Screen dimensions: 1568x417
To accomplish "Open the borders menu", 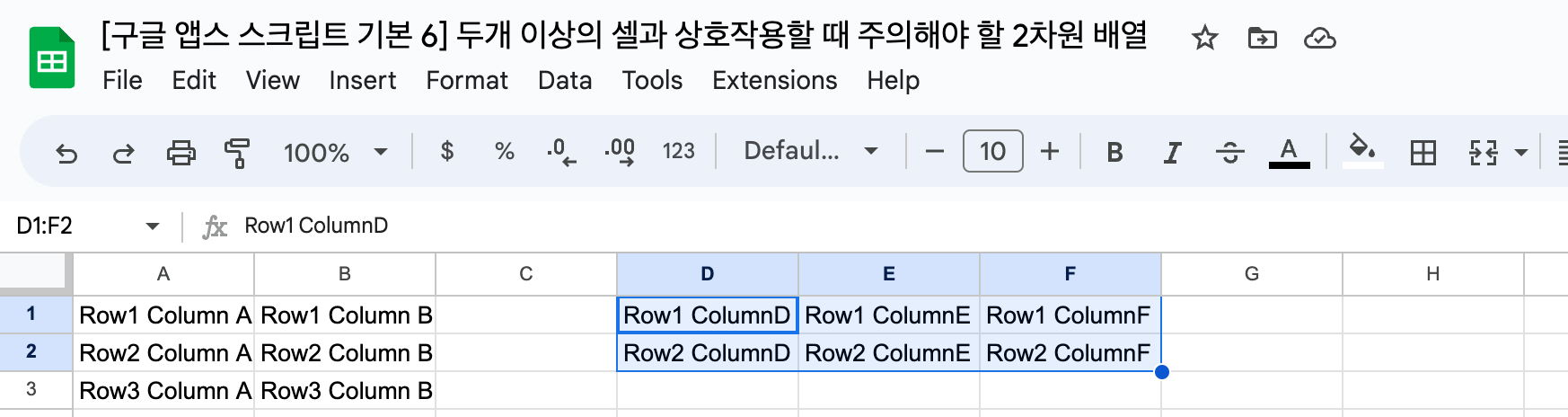I will tap(1423, 153).
